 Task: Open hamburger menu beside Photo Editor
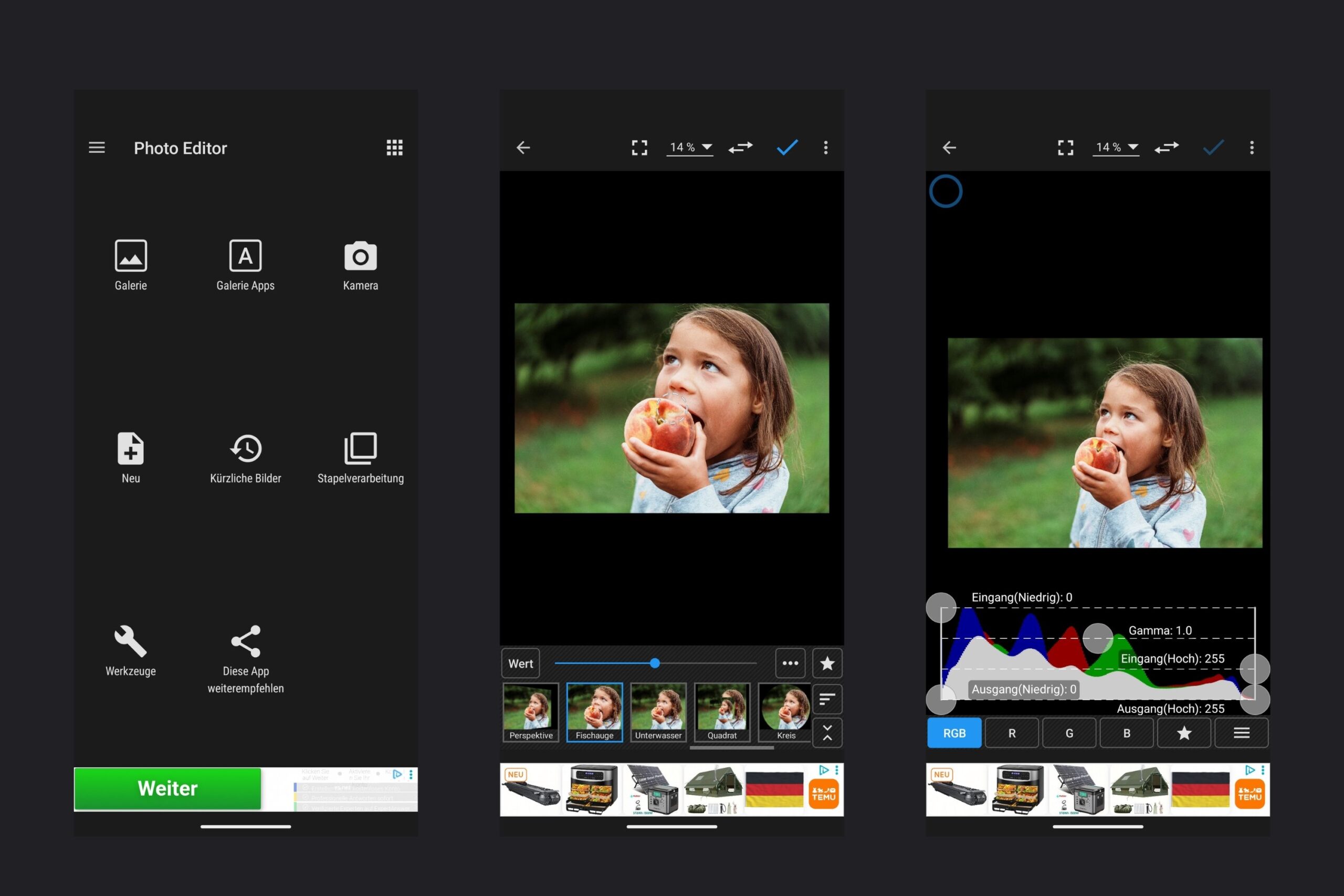[x=97, y=148]
